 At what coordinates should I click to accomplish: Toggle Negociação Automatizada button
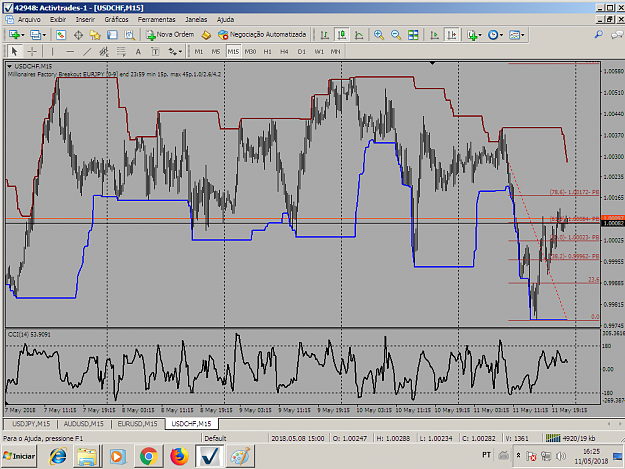262,35
